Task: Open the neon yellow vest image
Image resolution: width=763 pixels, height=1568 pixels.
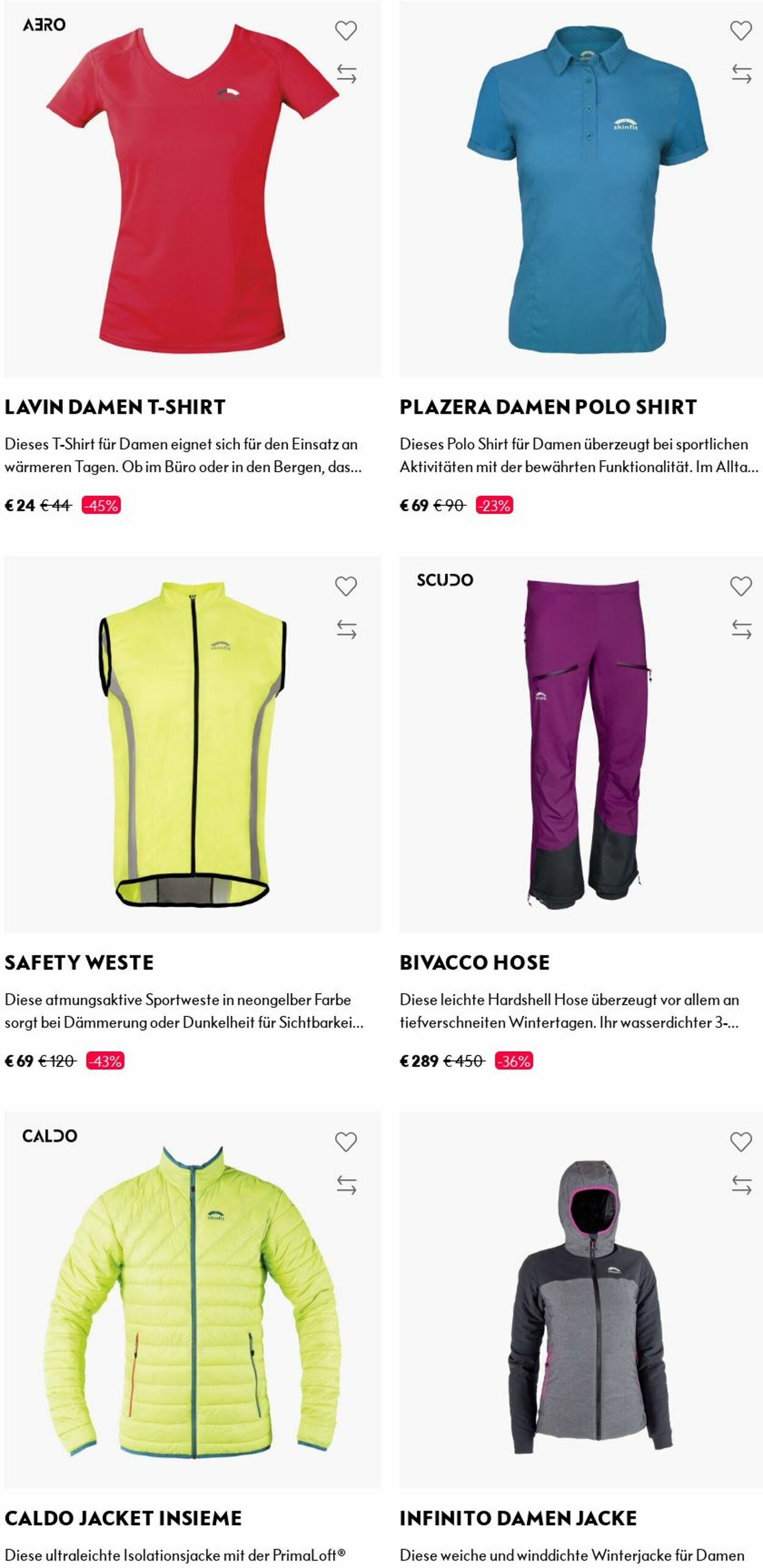Action: point(193,744)
